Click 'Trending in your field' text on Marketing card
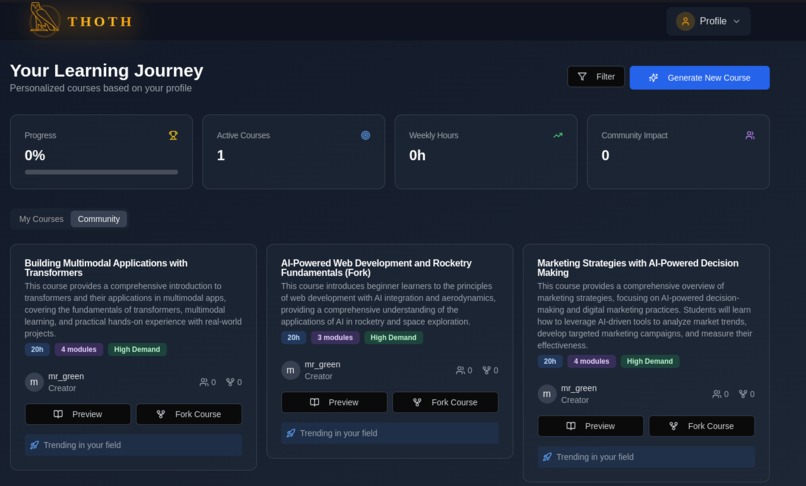Screen dimensions: 806x486 [x=595, y=457]
